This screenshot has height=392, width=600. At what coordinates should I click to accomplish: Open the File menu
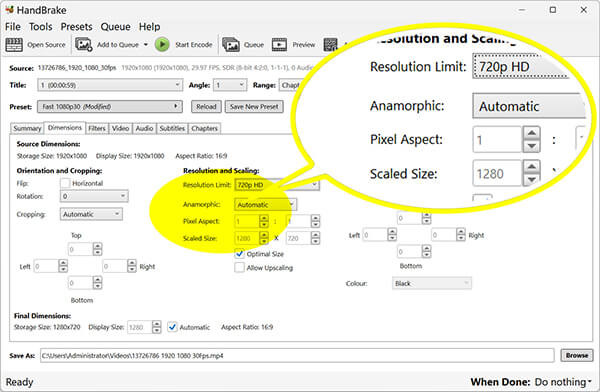pyautogui.click(x=13, y=27)
